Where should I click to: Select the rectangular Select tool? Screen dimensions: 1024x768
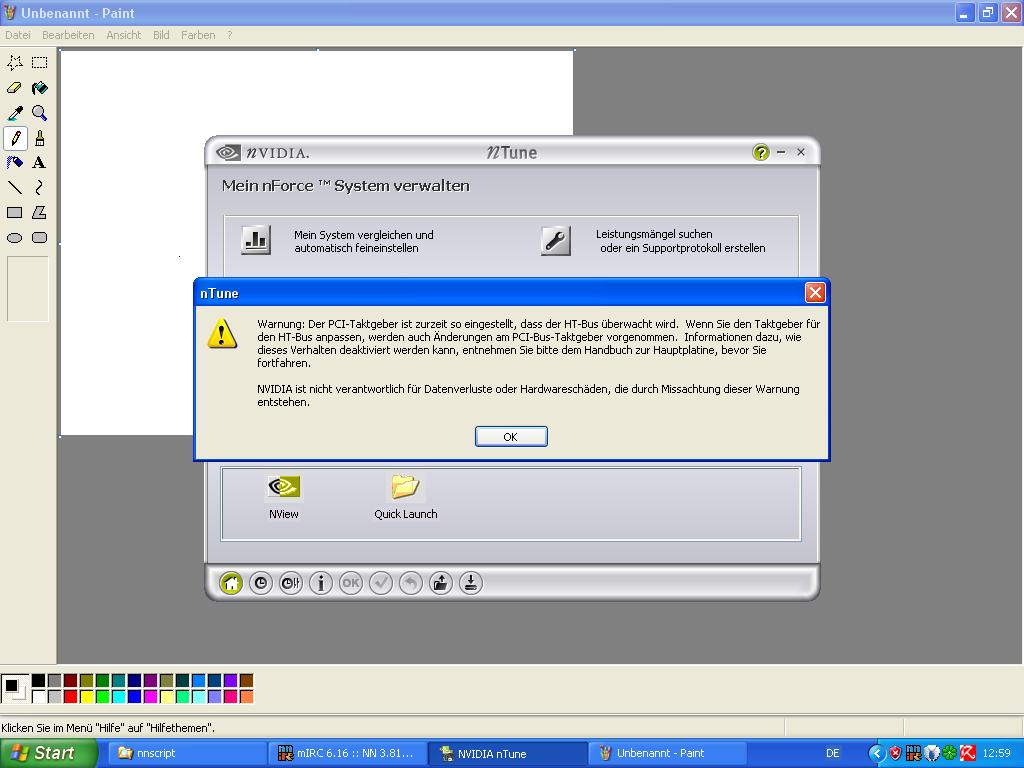click(40, 63)
